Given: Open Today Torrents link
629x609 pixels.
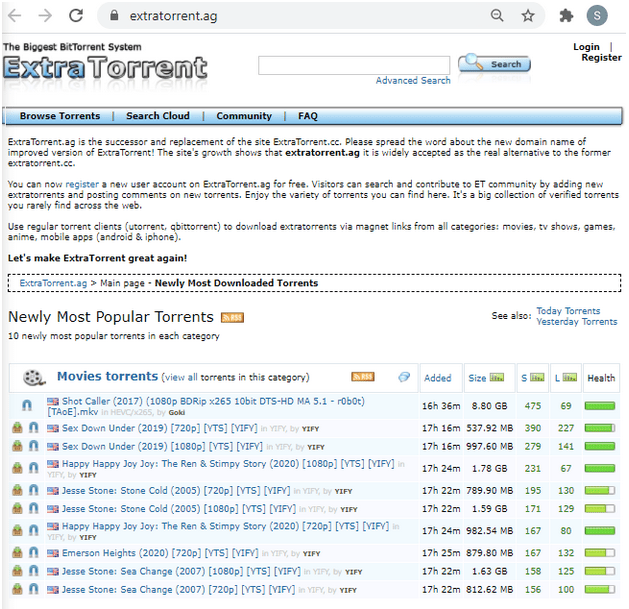Looking at the screenshot, I should (568, 311).
